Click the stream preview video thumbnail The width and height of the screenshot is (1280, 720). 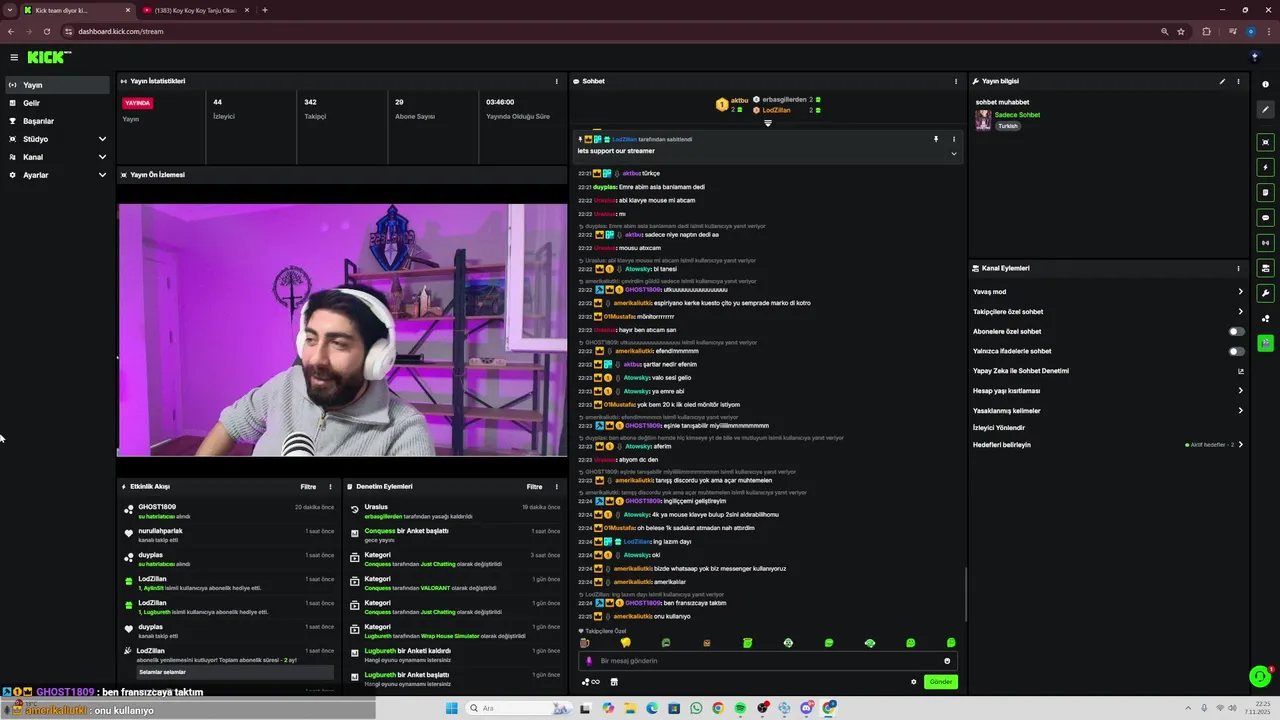tap(342, 330)
